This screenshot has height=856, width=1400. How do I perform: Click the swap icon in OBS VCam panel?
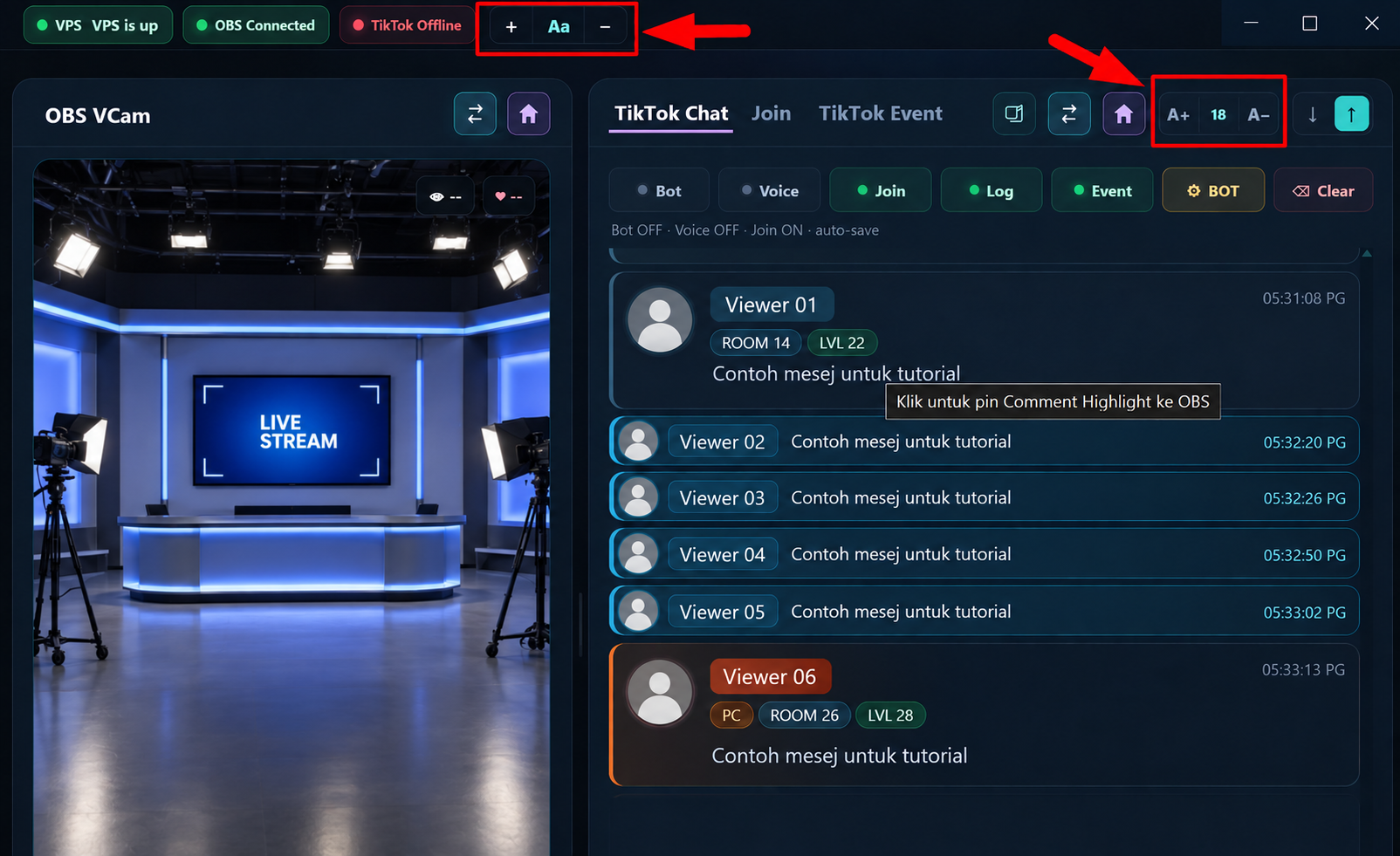pyautogui.click(x=475, y=114)
